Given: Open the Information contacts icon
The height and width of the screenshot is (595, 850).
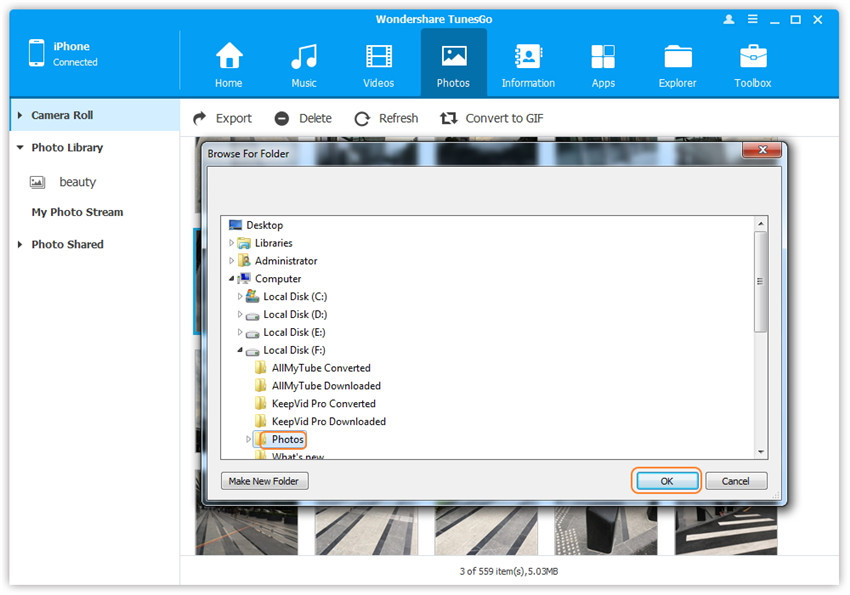Looking at the screenshot, I should click(x=528, y=57).
